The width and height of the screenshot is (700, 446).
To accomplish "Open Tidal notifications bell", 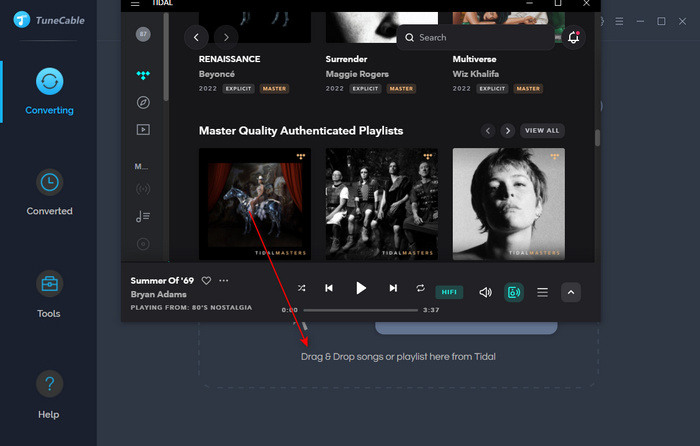I will 574,38.
